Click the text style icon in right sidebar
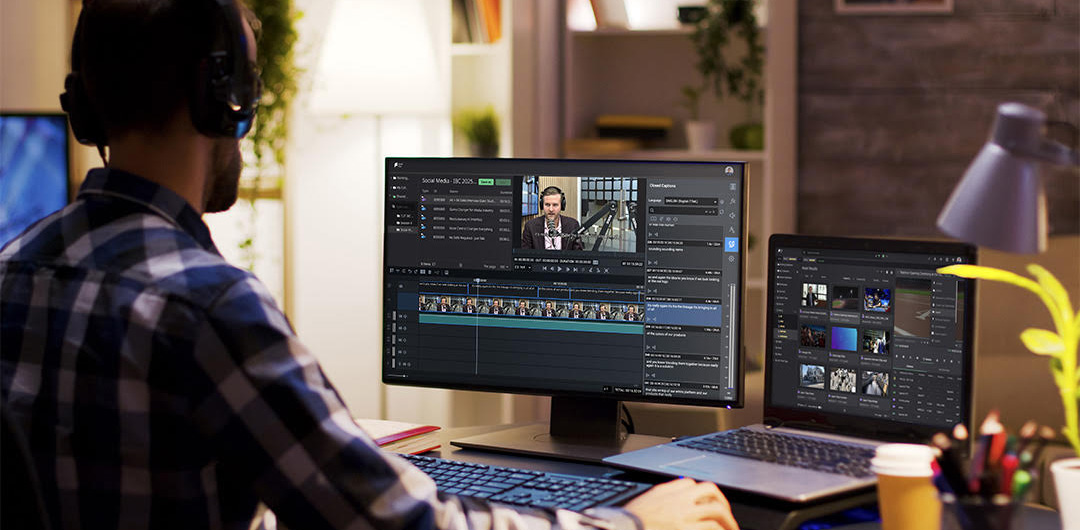The width and height of the screenshot is (1080, 530). click(732, 230)
